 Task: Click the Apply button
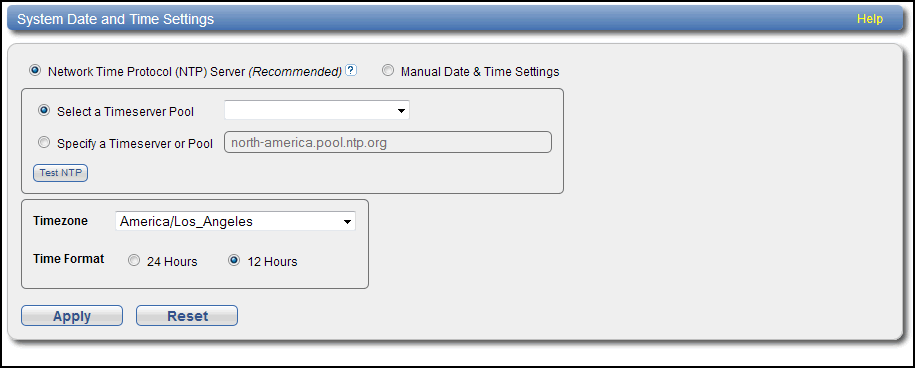point(72,316)
